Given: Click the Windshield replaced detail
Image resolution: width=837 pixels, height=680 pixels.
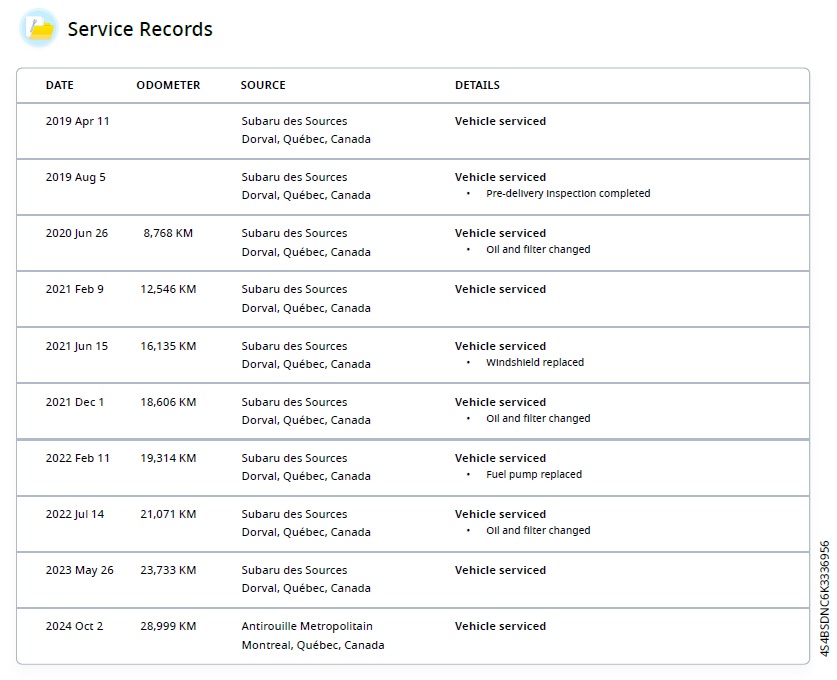Looking at the screenshot, I should pyautogui.click(x=534, y=362).
